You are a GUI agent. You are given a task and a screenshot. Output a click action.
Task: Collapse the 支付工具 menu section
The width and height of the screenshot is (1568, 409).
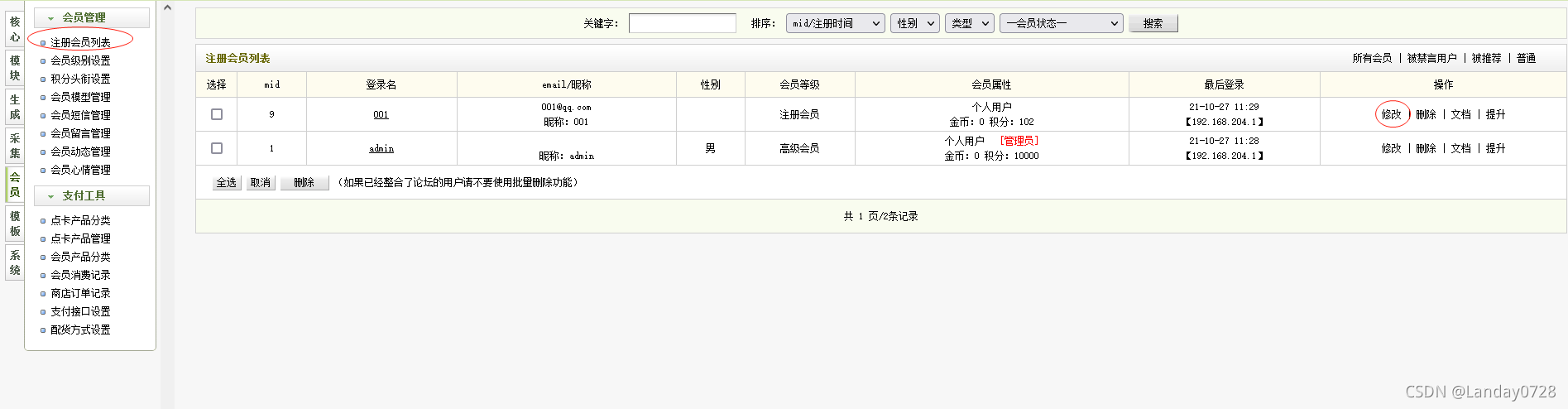point(92,195)
